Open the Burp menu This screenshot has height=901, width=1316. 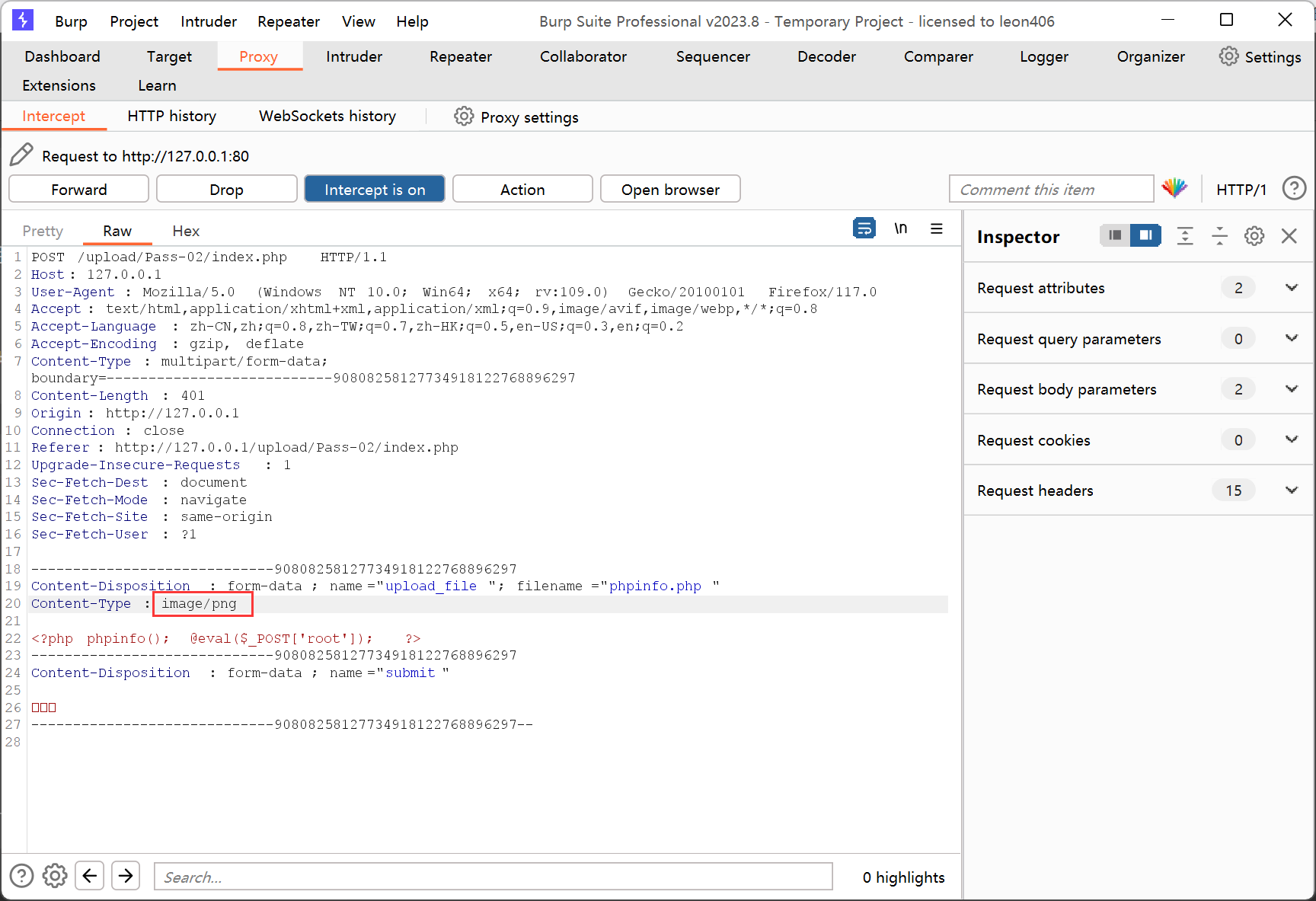coord(72,21)
